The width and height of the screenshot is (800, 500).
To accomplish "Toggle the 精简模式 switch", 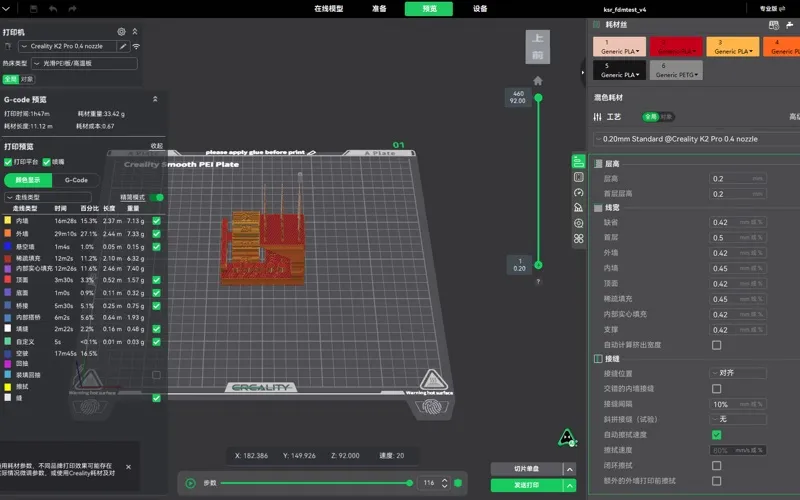I will click(x=159, y=197).
